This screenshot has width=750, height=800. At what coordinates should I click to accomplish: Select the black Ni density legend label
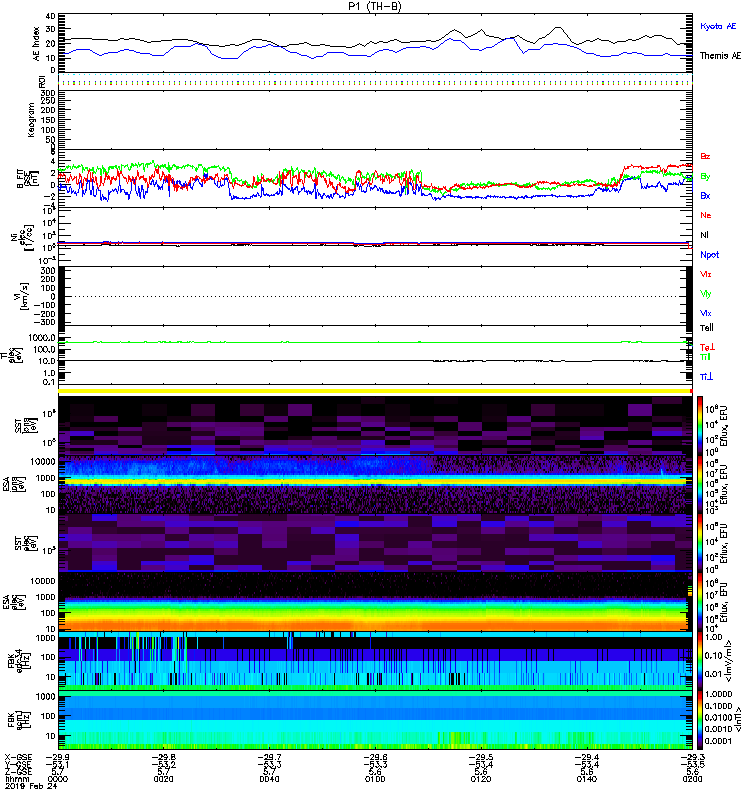[x=704, y=235]
